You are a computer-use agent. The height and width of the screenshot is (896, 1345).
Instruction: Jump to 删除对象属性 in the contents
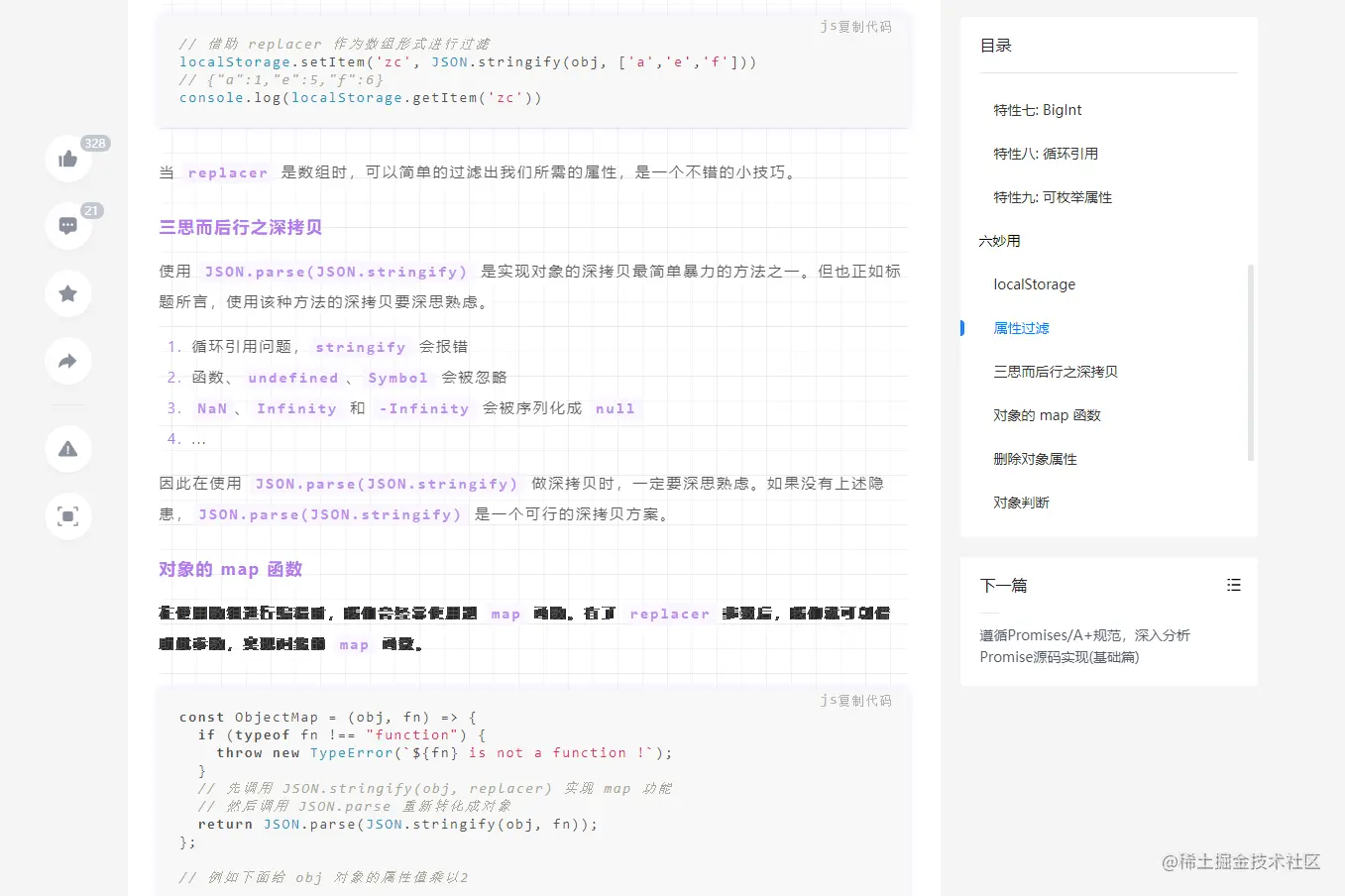coord(1035,459)
